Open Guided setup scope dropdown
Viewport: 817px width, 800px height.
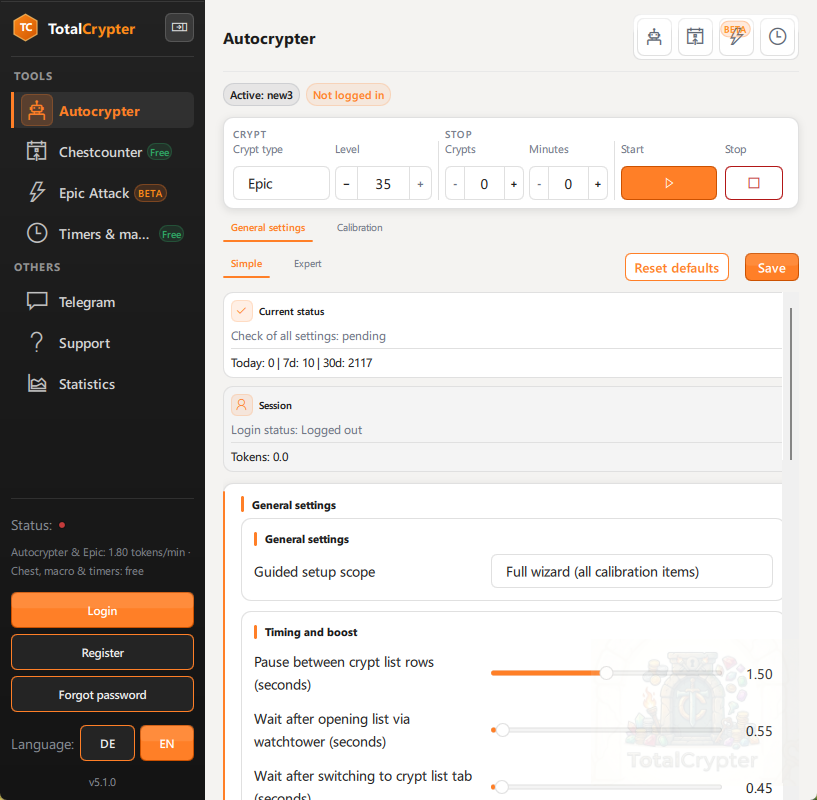632,572
